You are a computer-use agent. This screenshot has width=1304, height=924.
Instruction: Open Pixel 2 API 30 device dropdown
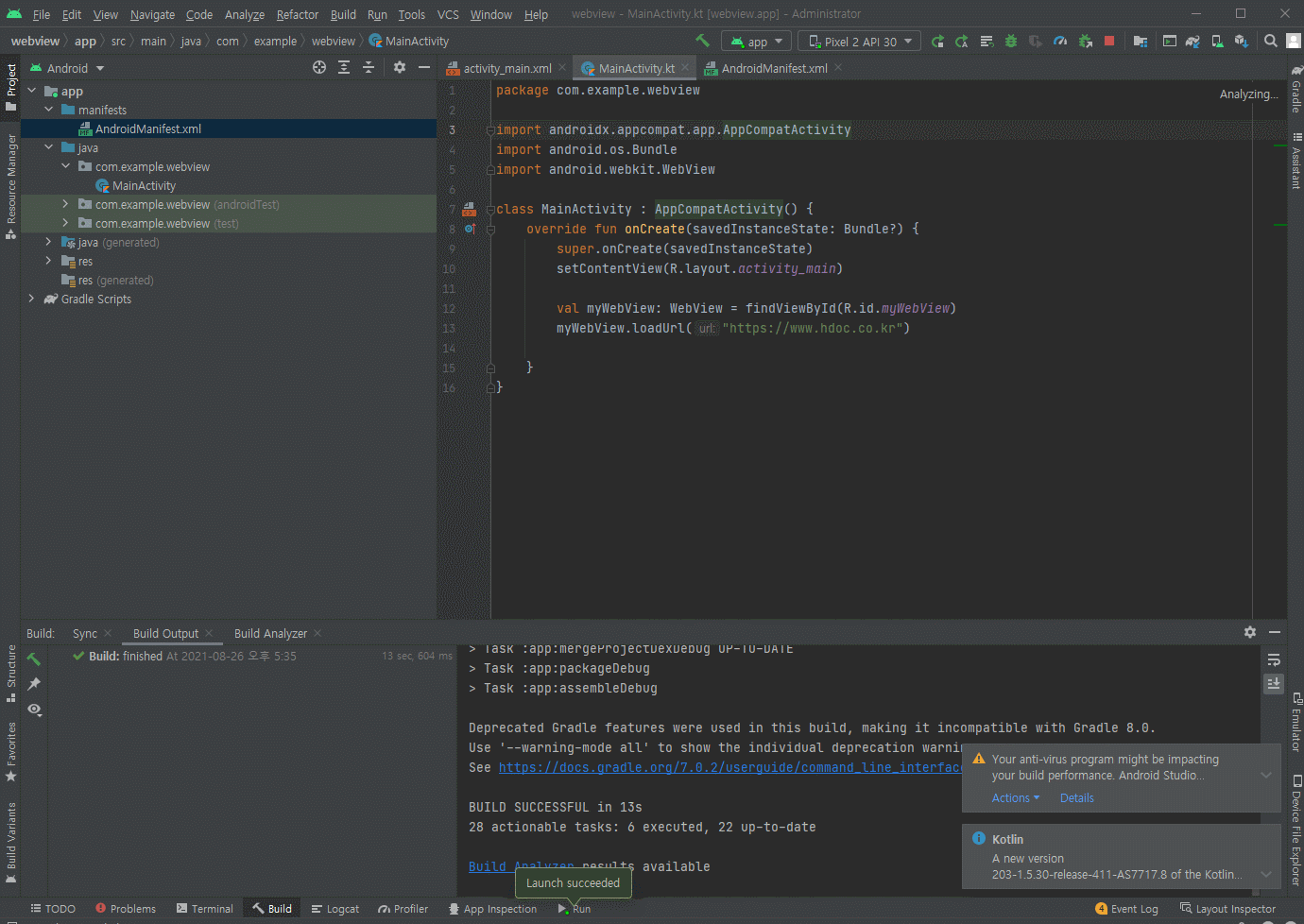(860, 42)
